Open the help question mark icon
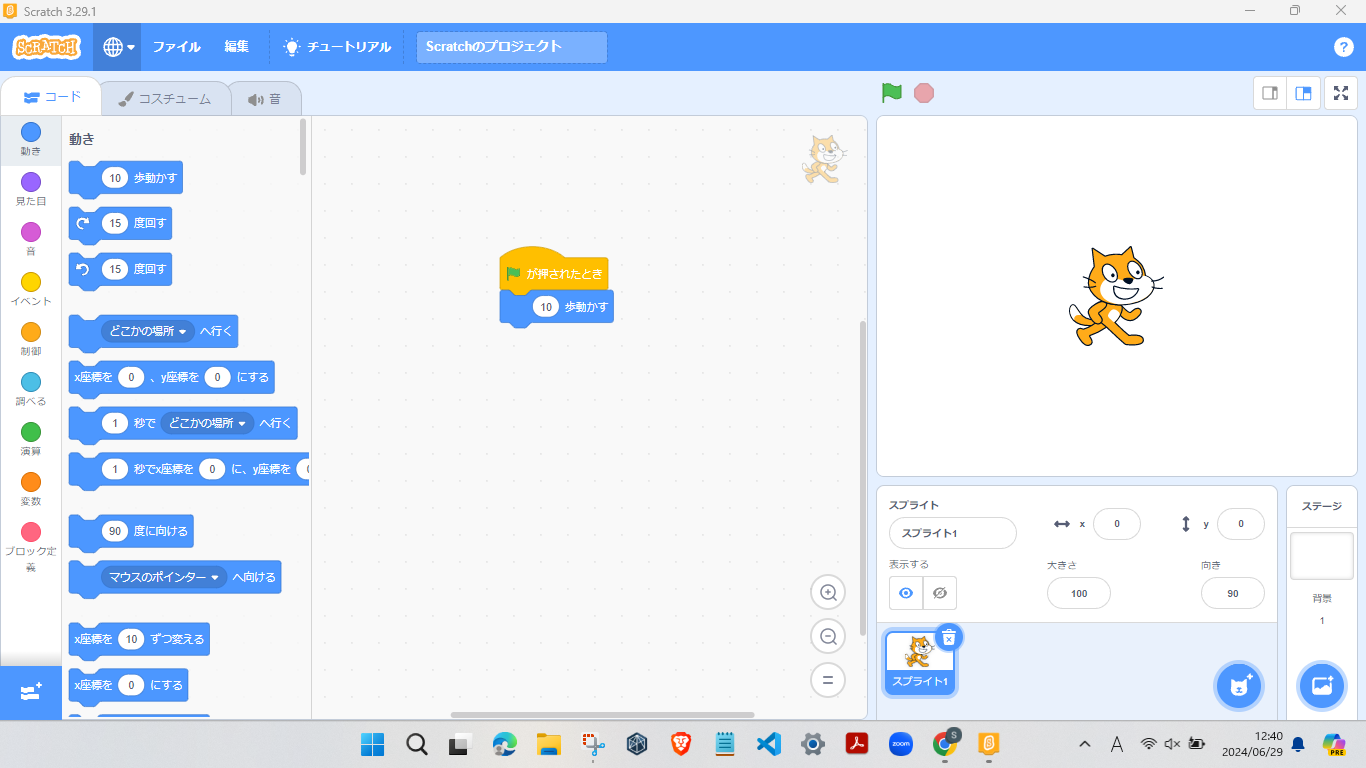This screenshot has width=1366, height=768. [1344, 47]
